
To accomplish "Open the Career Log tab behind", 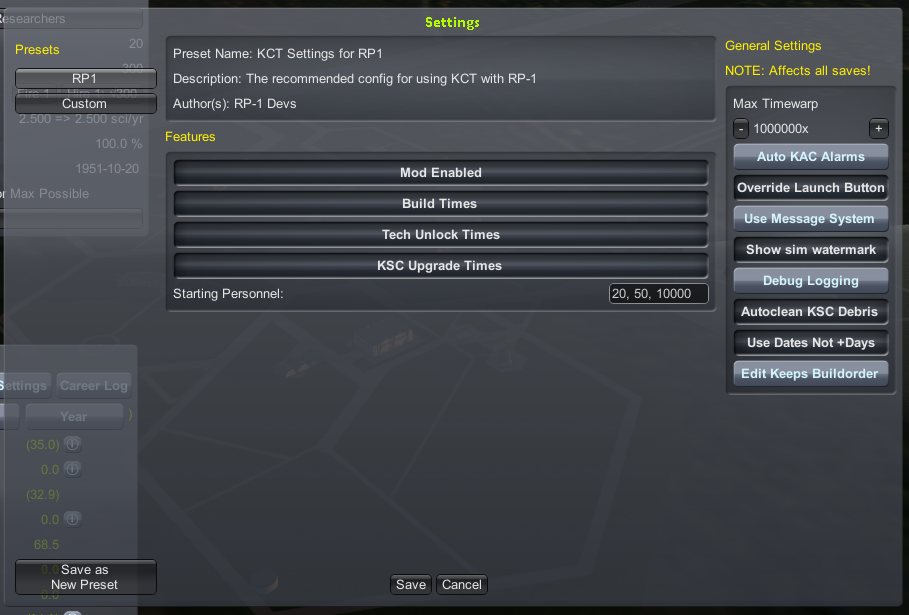I will 93,385.
